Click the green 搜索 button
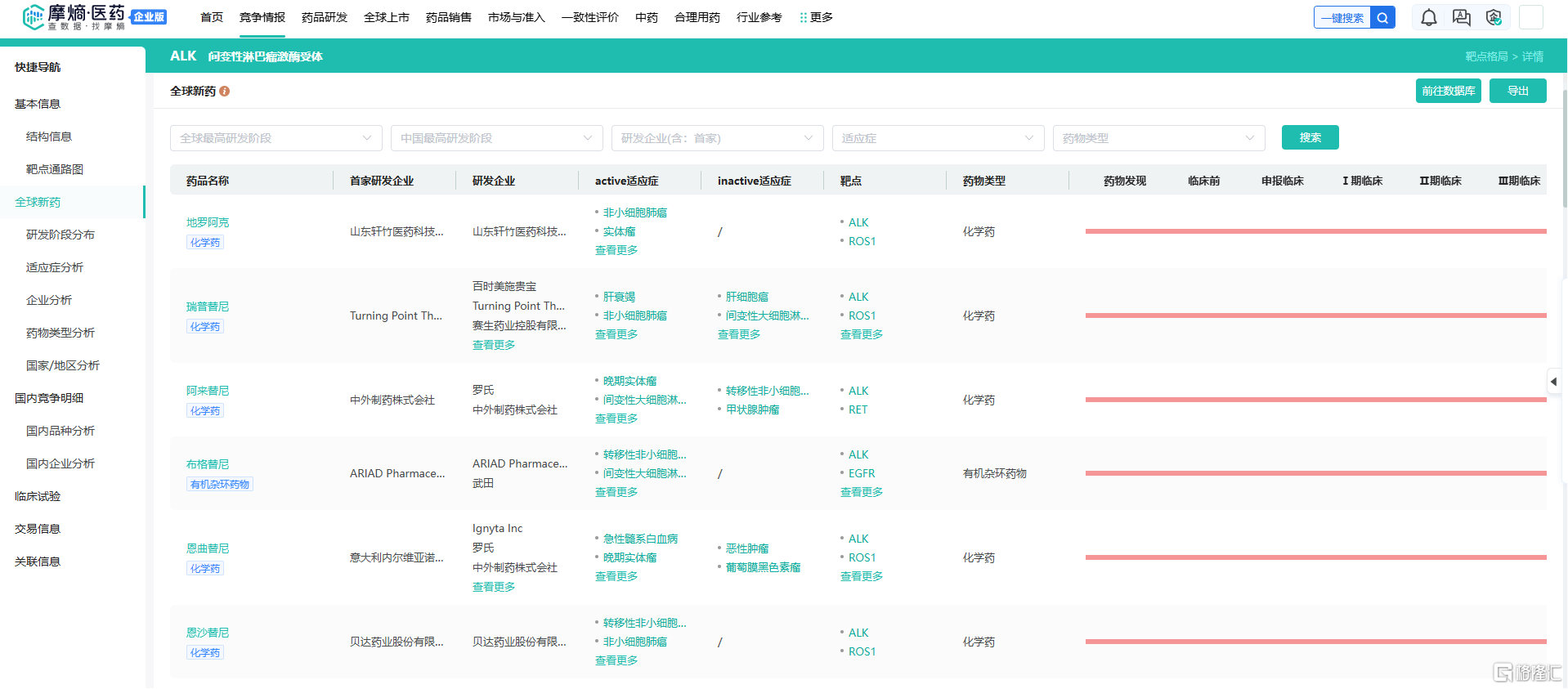The image size is (1568, 689). point(1310,137)
